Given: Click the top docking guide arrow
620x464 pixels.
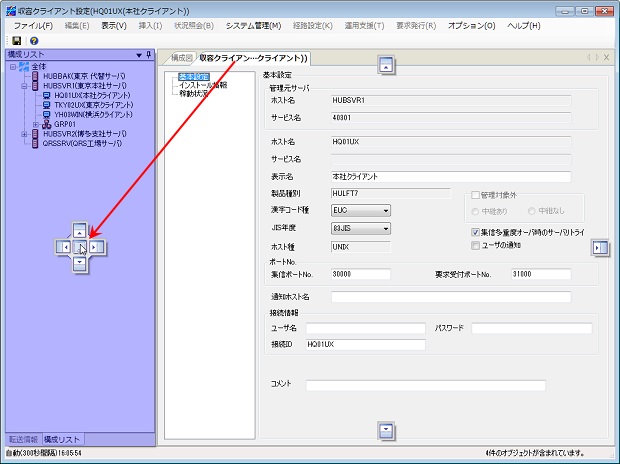Looking at the screenshot, I should click(386, 66).
